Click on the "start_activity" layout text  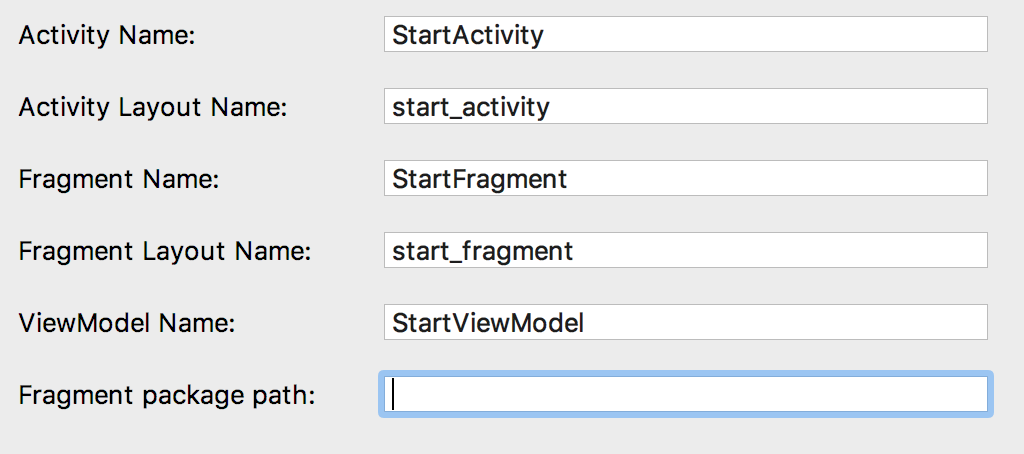coord(471,107)
